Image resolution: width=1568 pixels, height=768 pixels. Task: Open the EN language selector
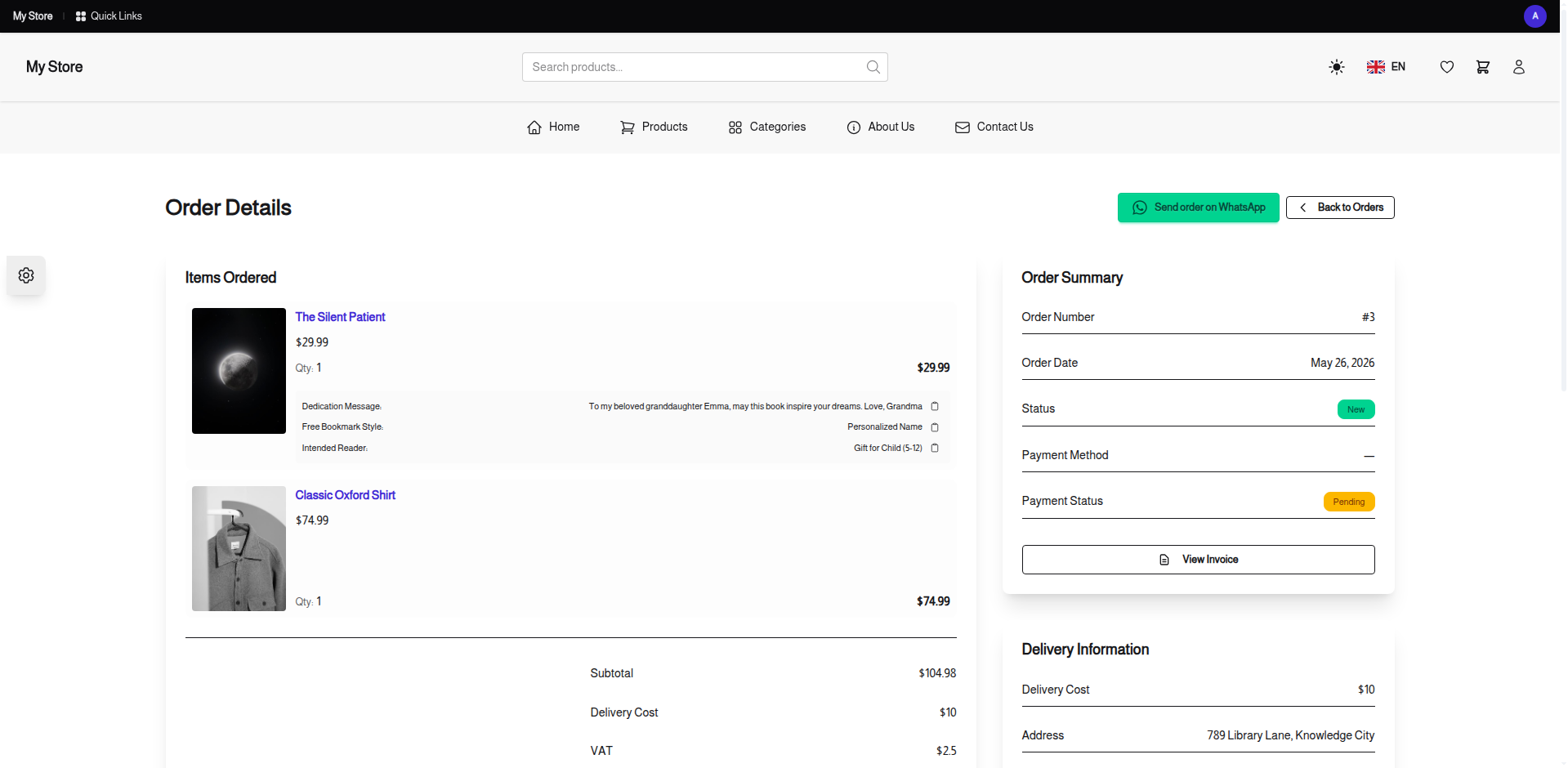tap(1386, 67)
